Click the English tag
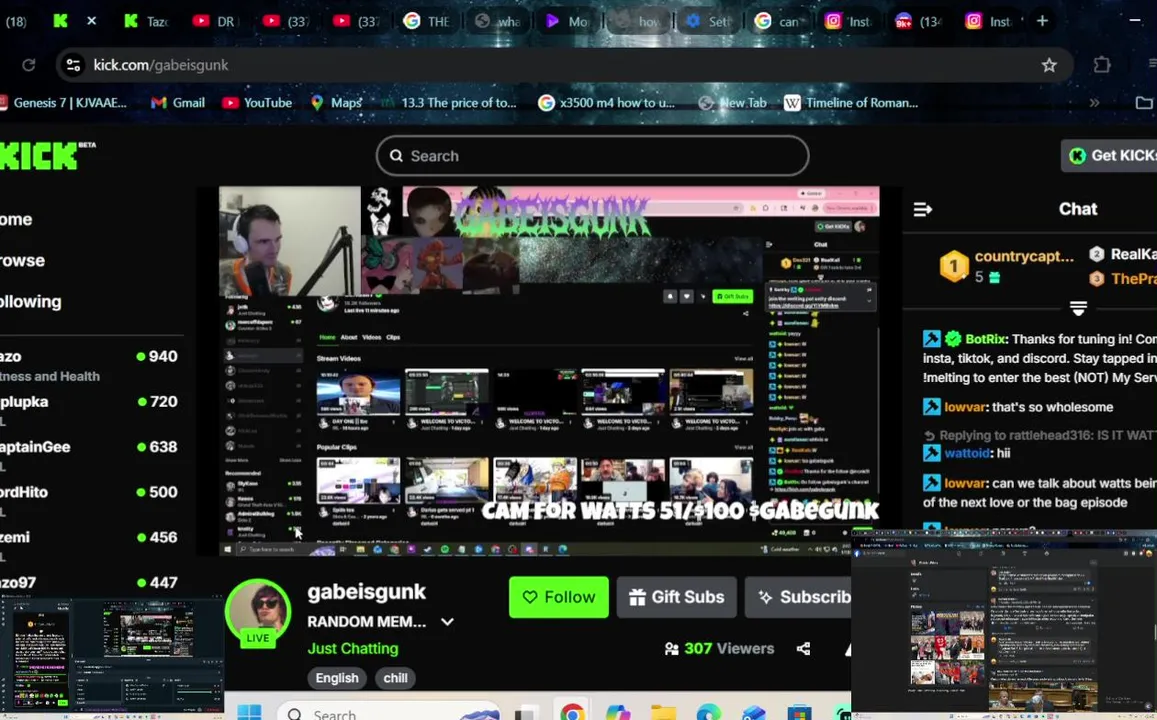Viewport: 1157px width, 720px height. pos(336,678)
